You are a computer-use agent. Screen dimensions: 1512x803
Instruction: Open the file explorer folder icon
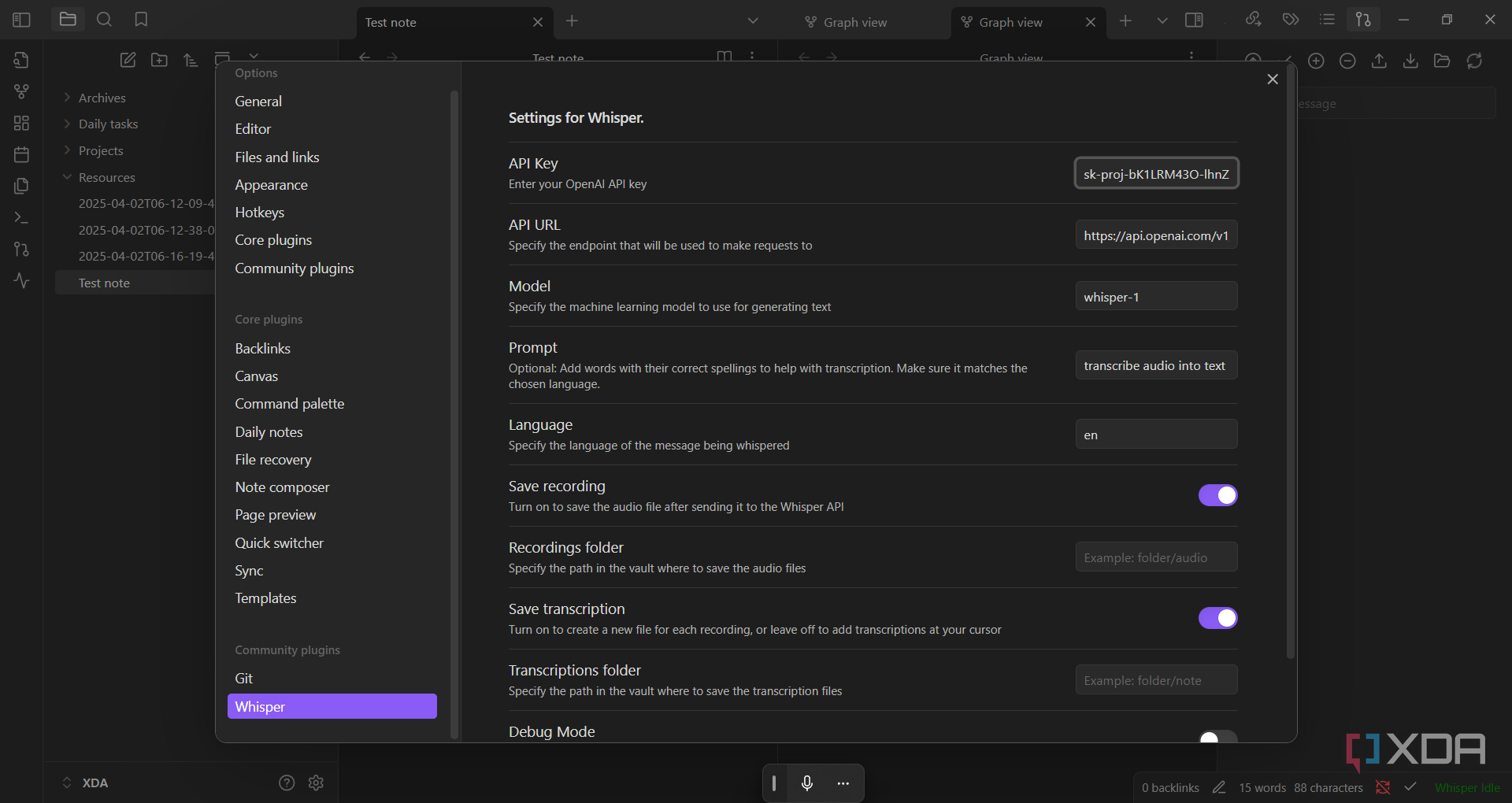(68, 20)
